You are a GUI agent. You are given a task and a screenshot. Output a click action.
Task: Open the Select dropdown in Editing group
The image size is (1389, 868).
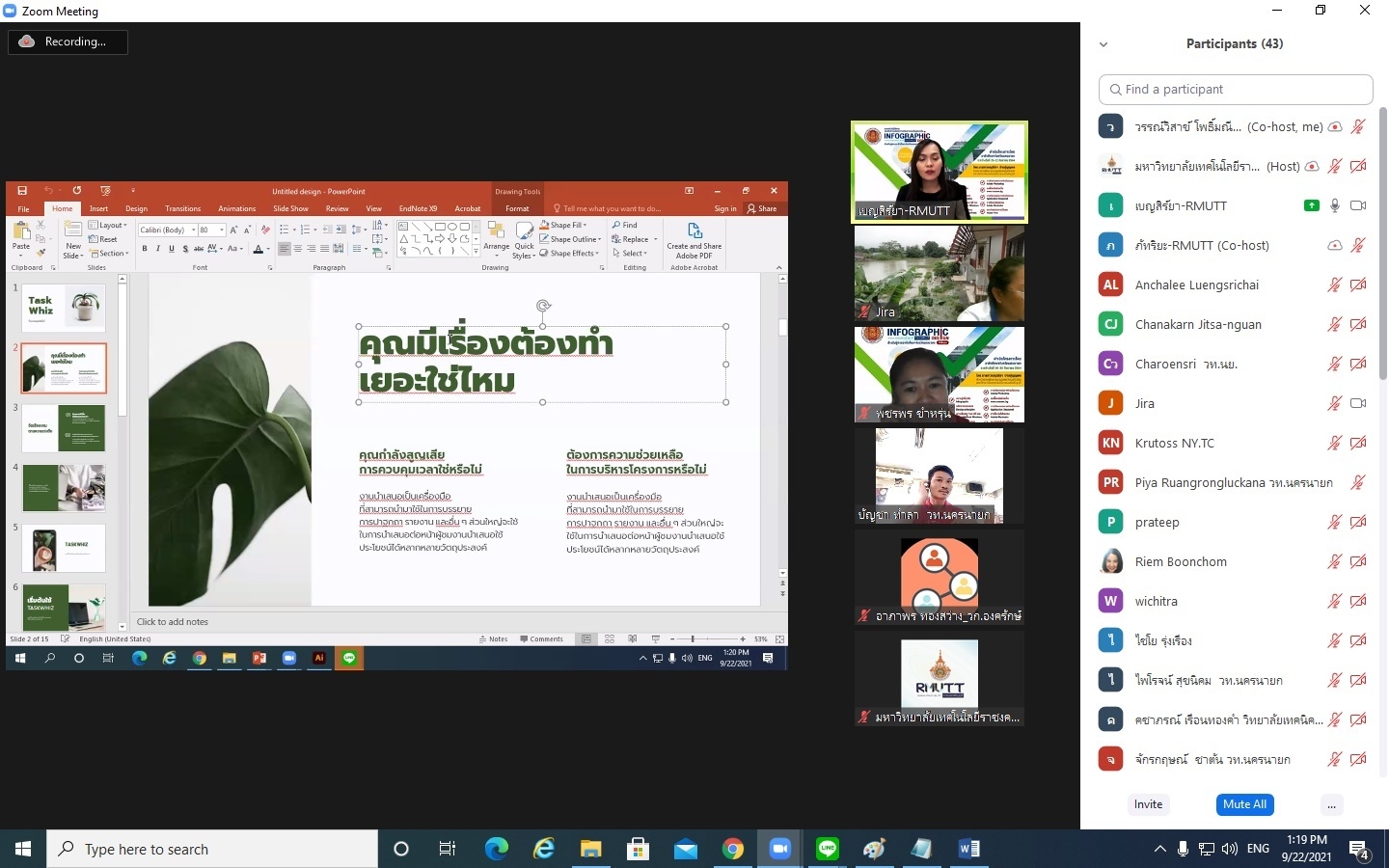[630, 254]
